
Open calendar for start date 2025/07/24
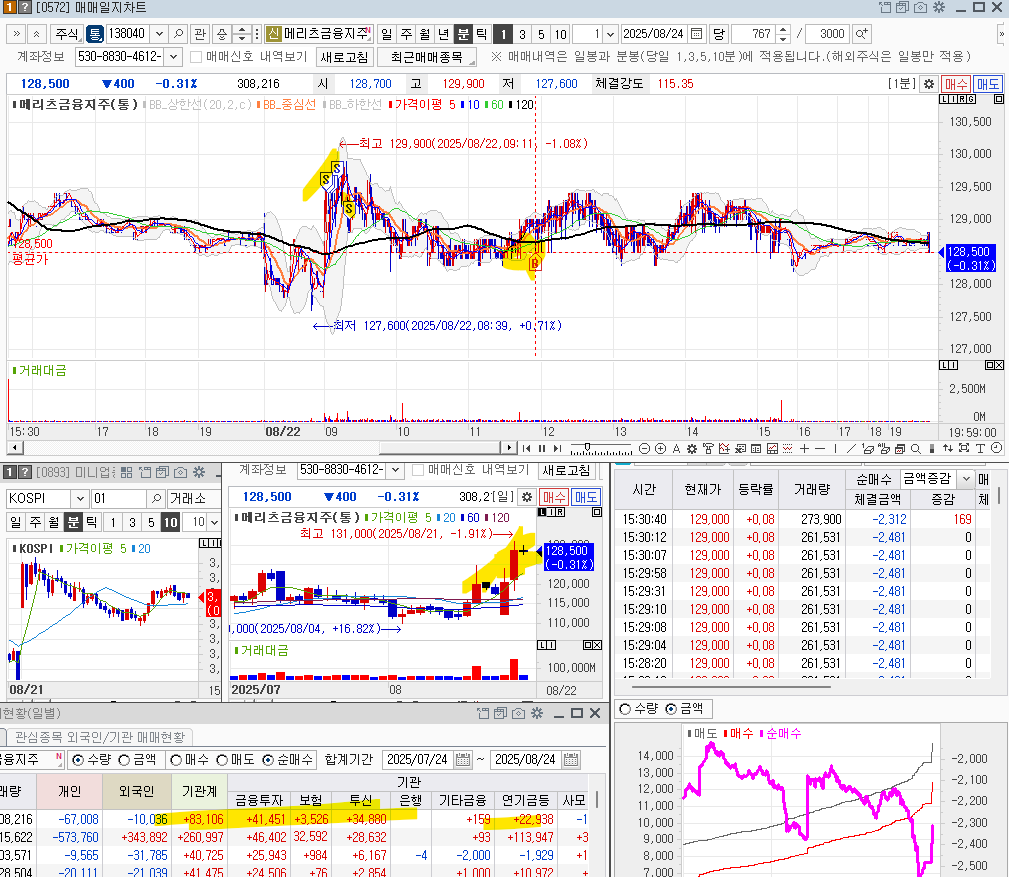click(x=462, y=759)
